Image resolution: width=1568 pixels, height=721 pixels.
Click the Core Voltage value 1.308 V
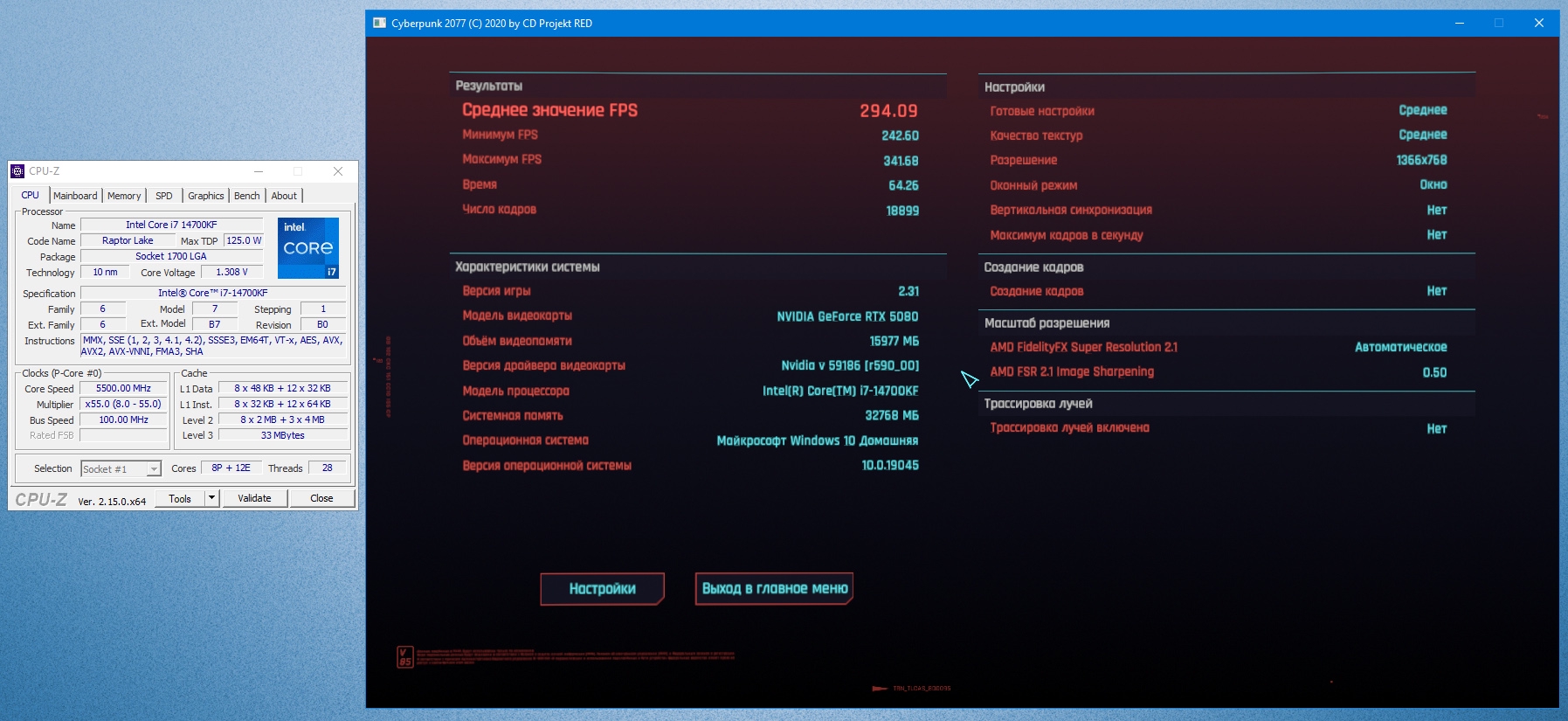coord(231,272)
